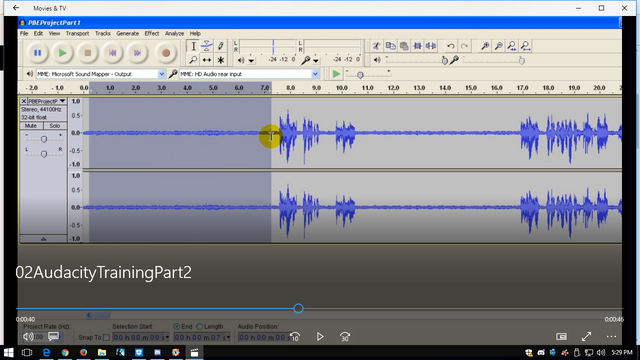The width and height of the screenshot is (640, 360).
Task: Open File Explorer from the taskbar
Action: click(102, 352)
